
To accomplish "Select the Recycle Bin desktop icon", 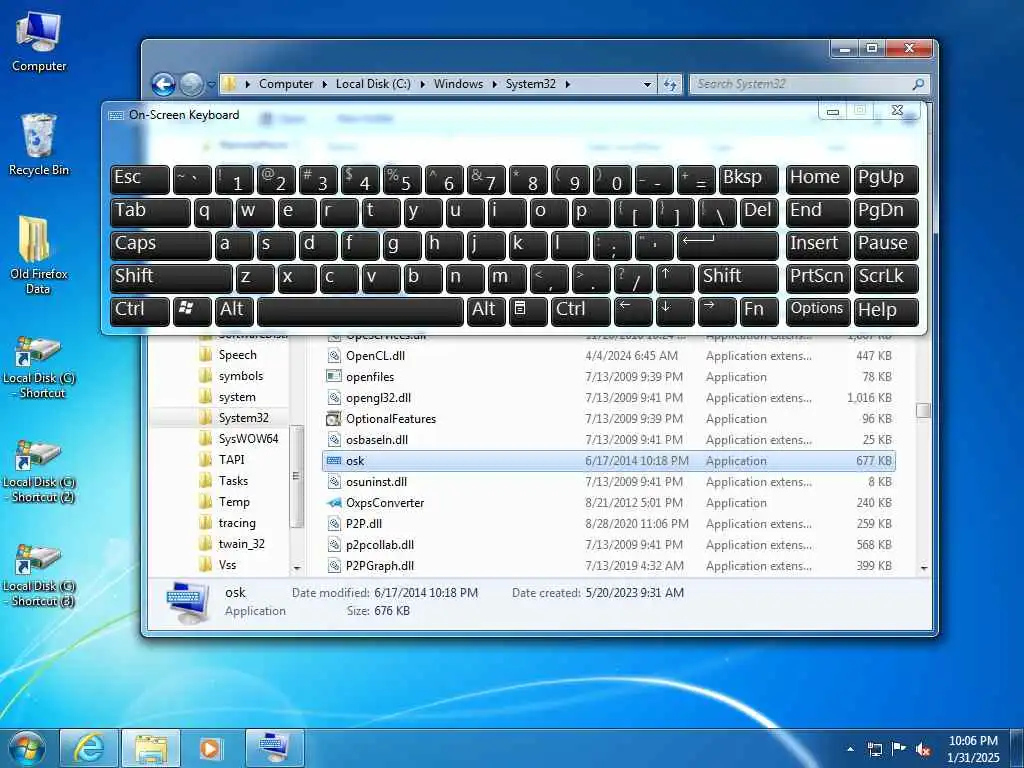I will click(39, 145).
